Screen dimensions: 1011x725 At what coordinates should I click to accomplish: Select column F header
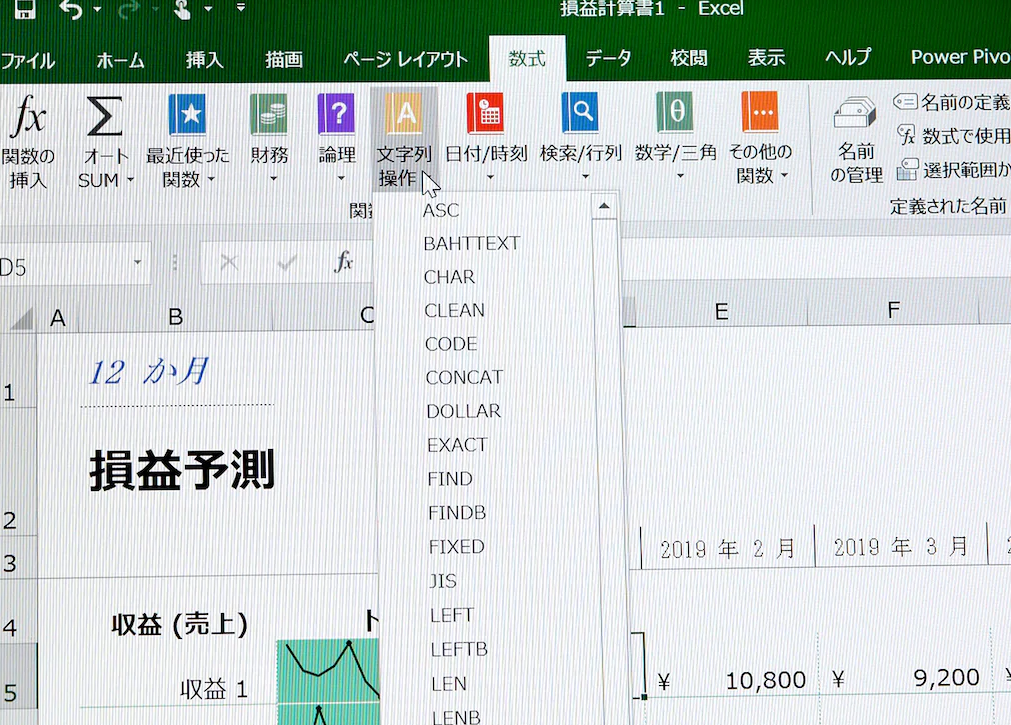coord(893,311)
